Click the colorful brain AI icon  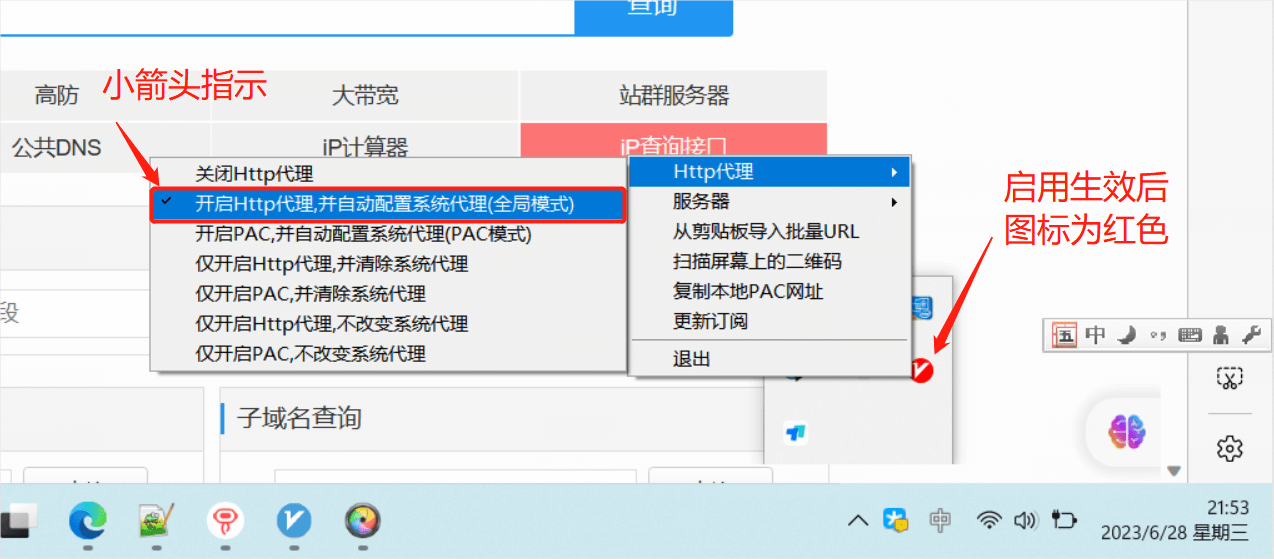click(1127, 432)
